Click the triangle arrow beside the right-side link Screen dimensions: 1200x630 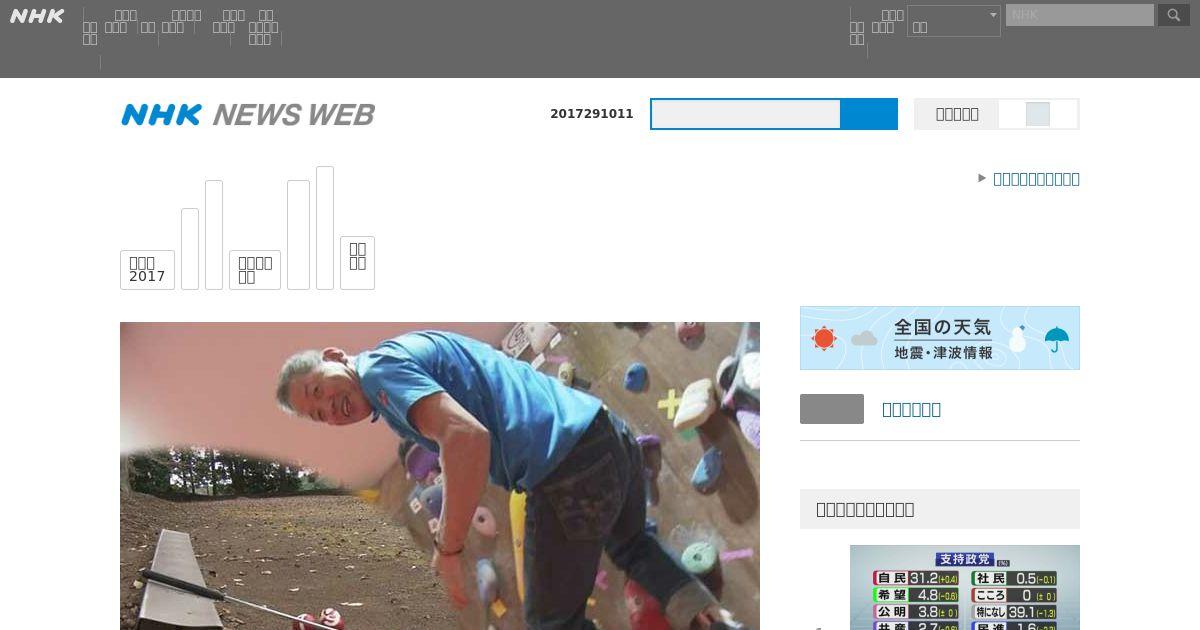pyautogui.click(x=982, y=178)
